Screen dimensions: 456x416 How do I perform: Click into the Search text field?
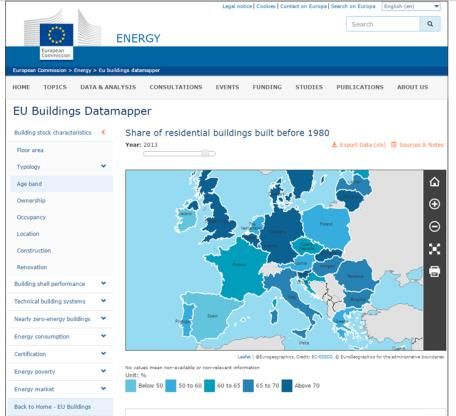(383, 24)
